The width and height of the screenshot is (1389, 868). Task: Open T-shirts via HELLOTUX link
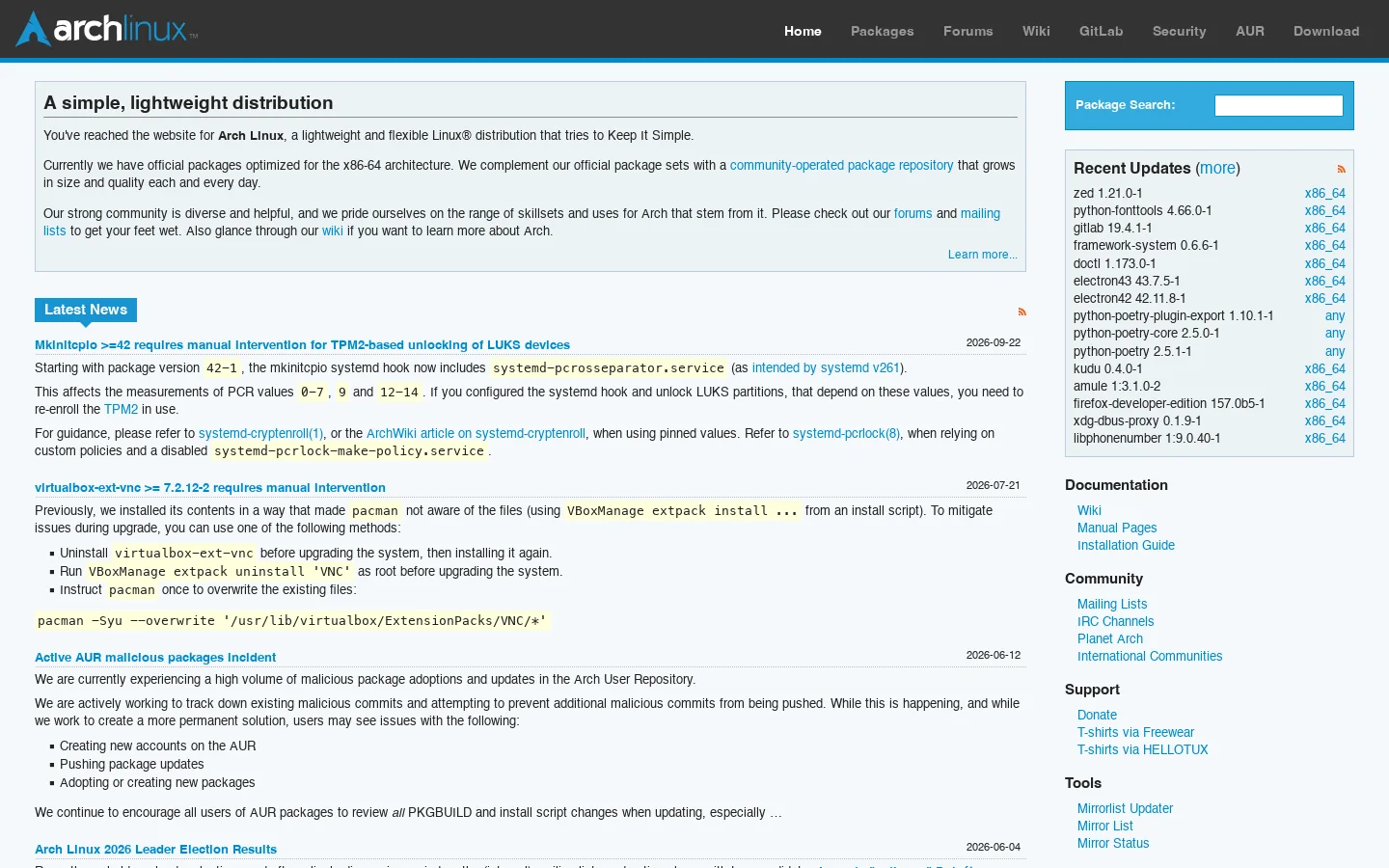pos(1142,749)
